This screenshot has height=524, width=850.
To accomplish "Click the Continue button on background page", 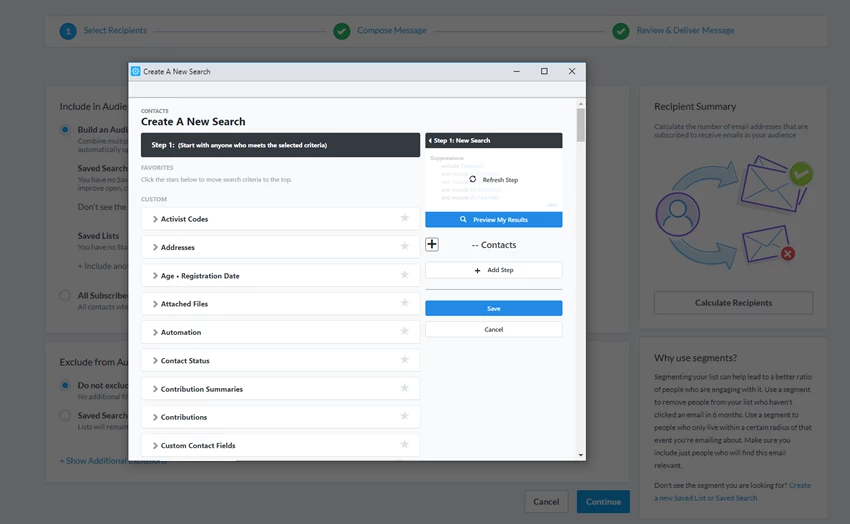I will [603, 502].
